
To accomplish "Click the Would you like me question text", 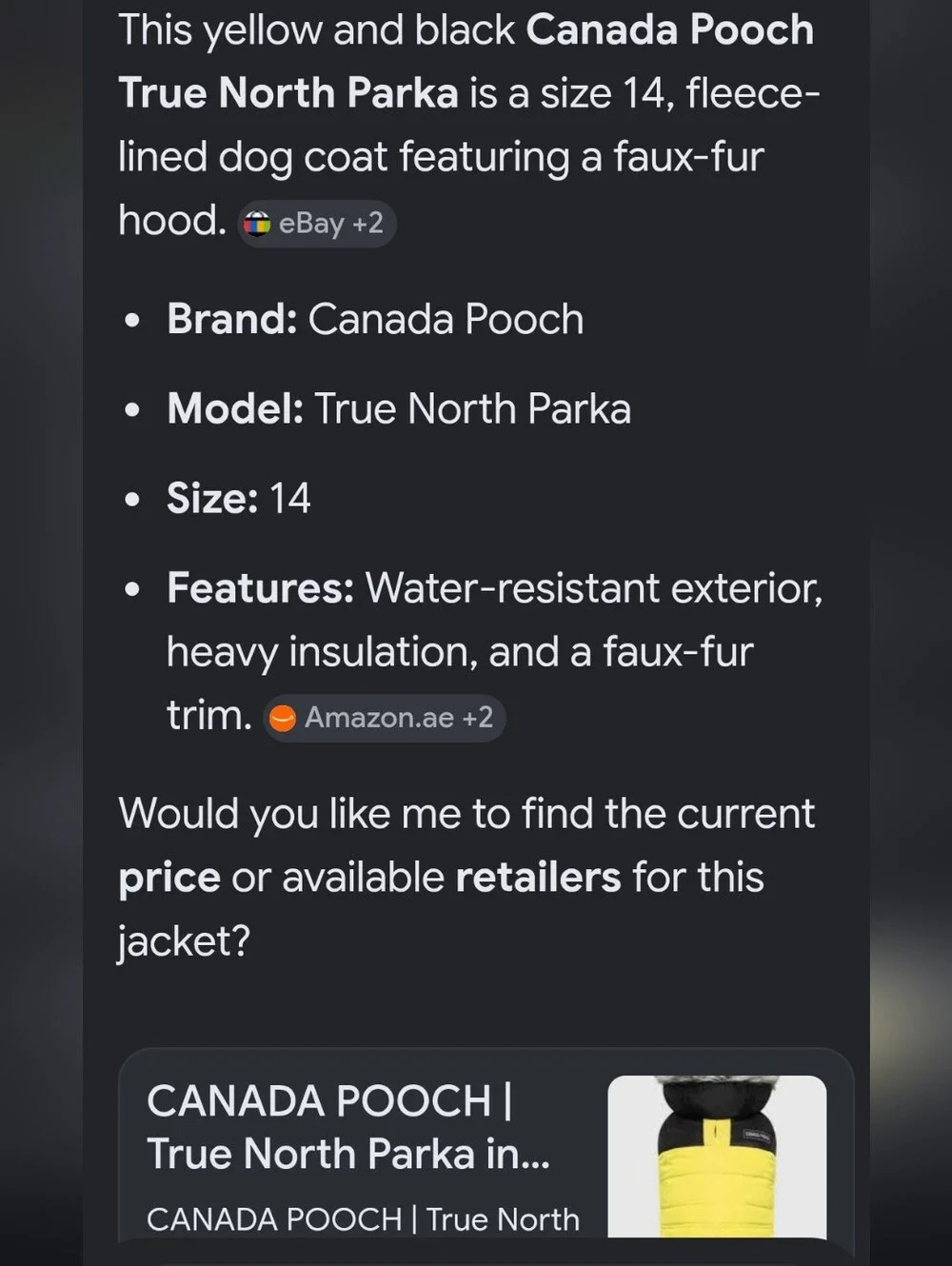I will 466,877.
